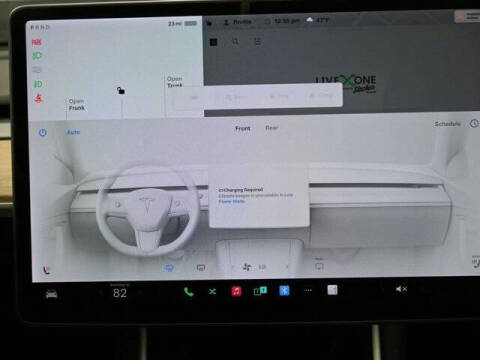Open the media list settings icon
The width and height of the screenshot is (480, 360).
click(x=257, y=41)
